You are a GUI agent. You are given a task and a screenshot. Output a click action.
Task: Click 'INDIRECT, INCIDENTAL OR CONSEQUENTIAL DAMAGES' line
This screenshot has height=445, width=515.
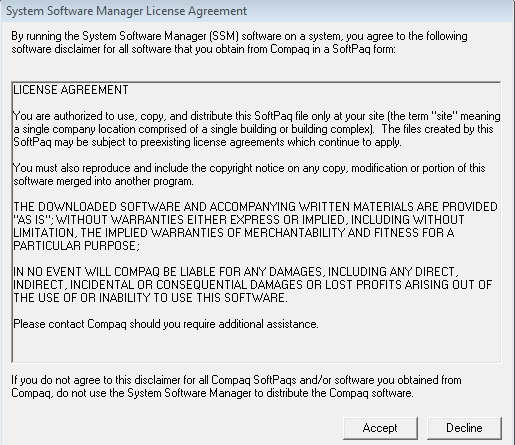click(x=252, y=285)
